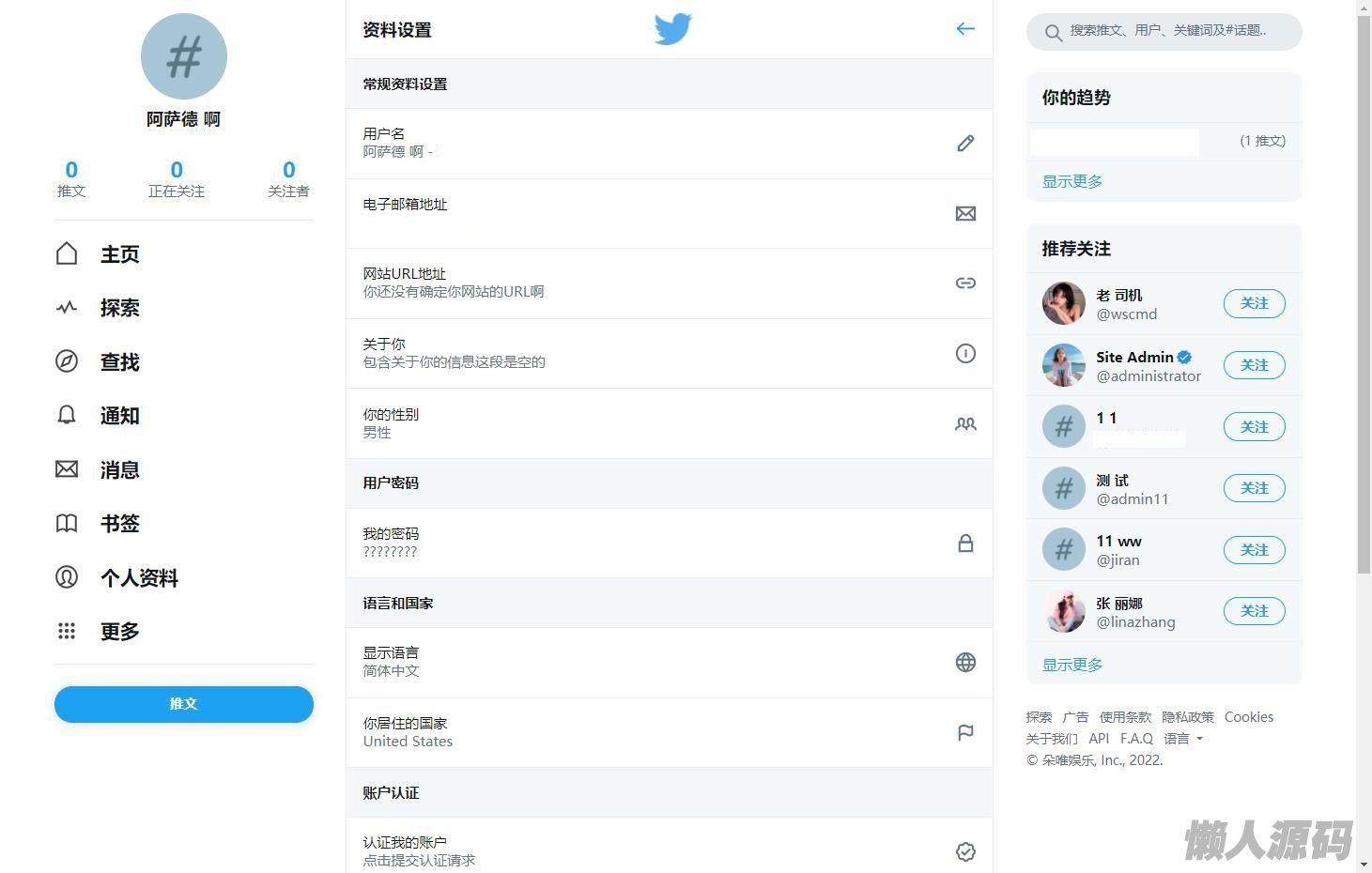The width and height of the screenshot is (1372, 873).
Task: Click the compass icon for 查找
Action: [67, 361]
